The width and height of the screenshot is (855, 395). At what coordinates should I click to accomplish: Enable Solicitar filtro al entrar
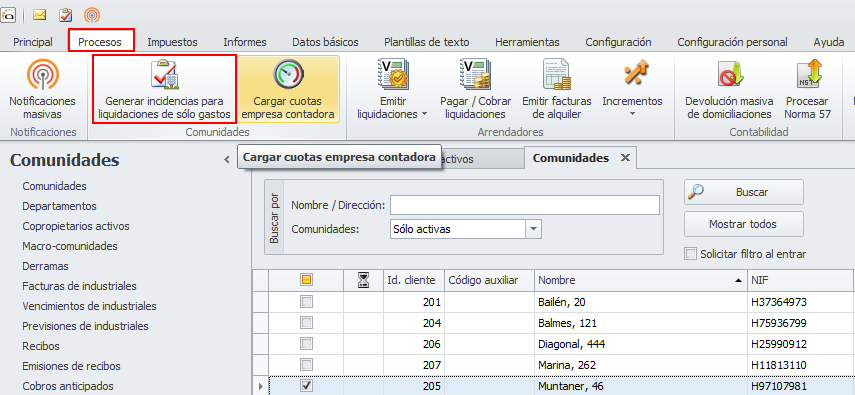click(691, 254)
